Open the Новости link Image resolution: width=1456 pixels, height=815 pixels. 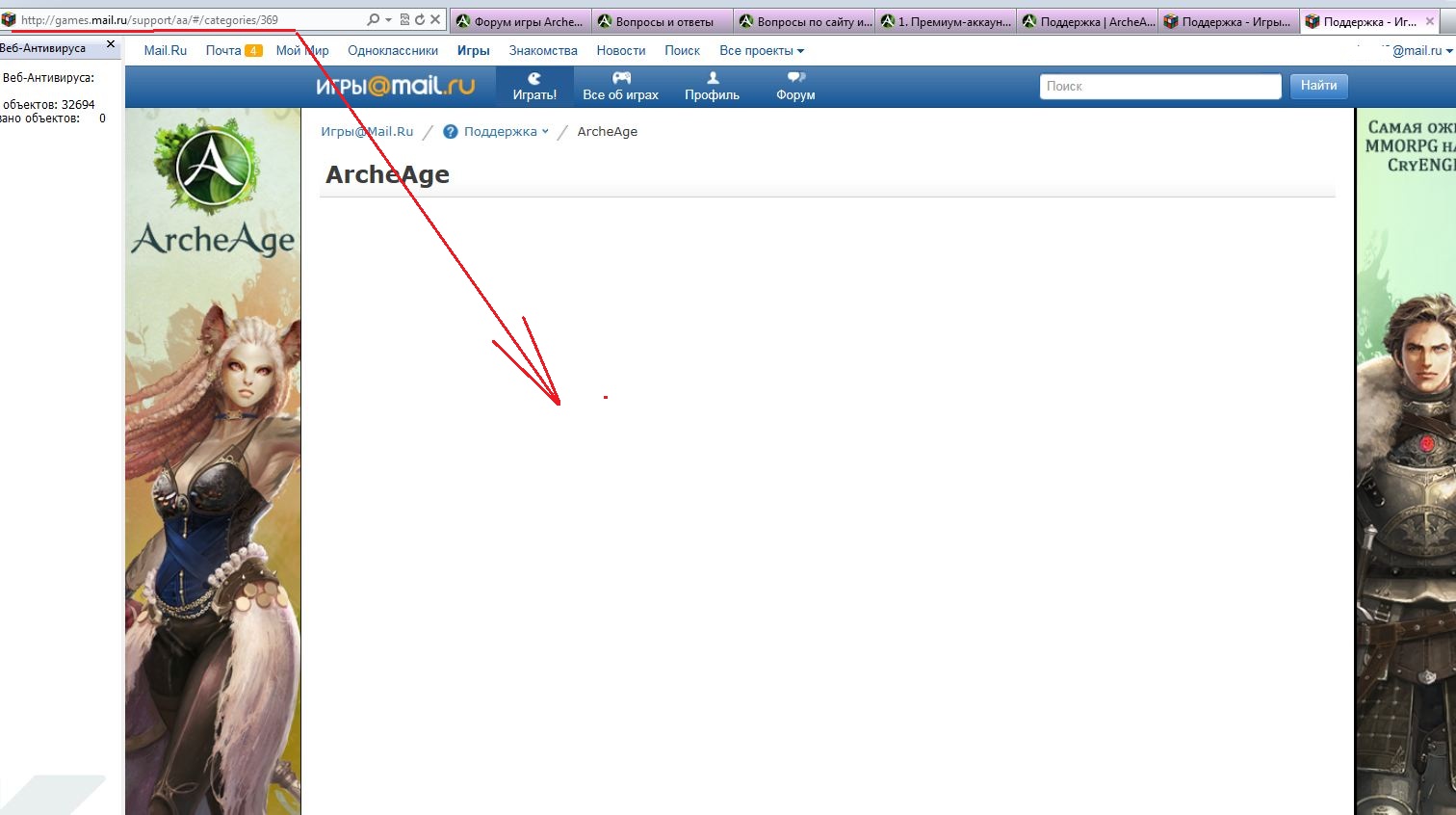pos(621,50)
